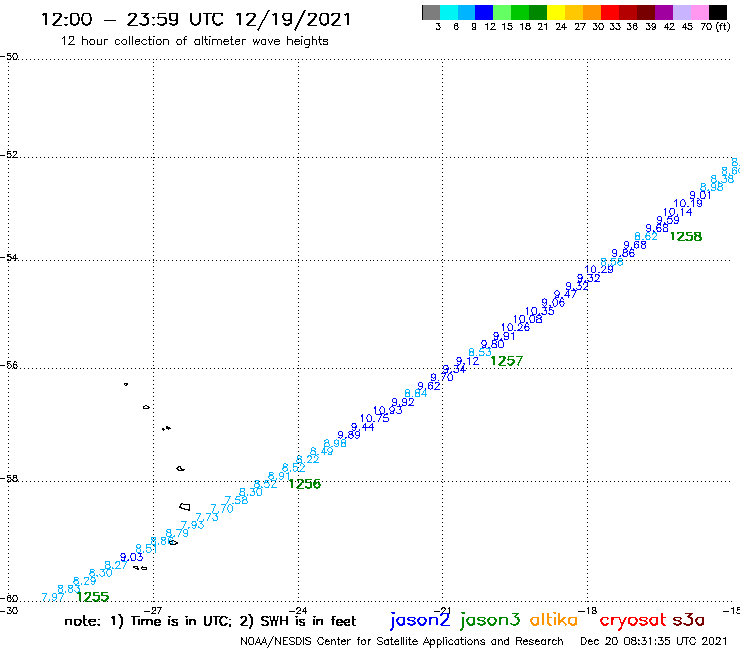Click the 9.91 wave height value
The width and height of the screenshot is (740, 650).
[504, 336]
